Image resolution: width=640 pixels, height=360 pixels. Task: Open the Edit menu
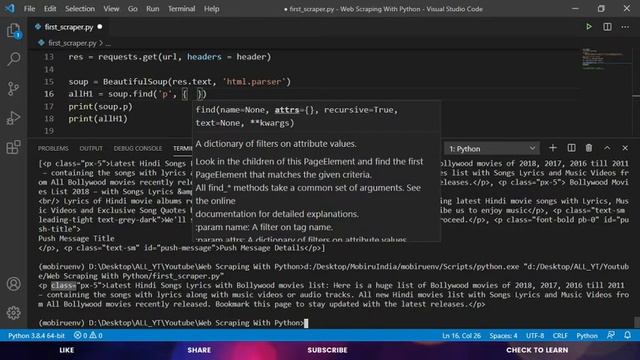click(x=50, y=9)
